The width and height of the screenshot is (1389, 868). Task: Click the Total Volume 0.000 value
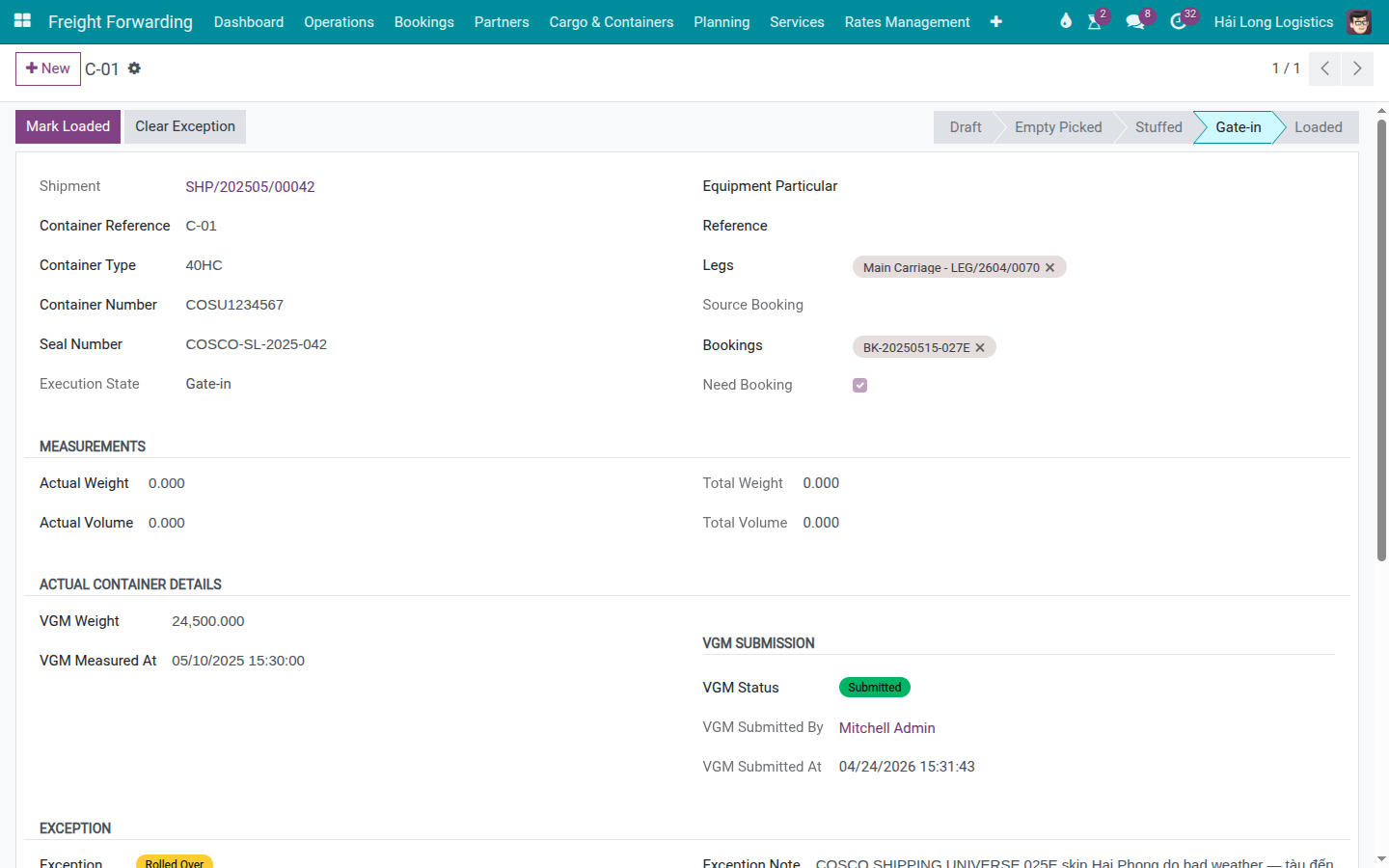[821, 523]
